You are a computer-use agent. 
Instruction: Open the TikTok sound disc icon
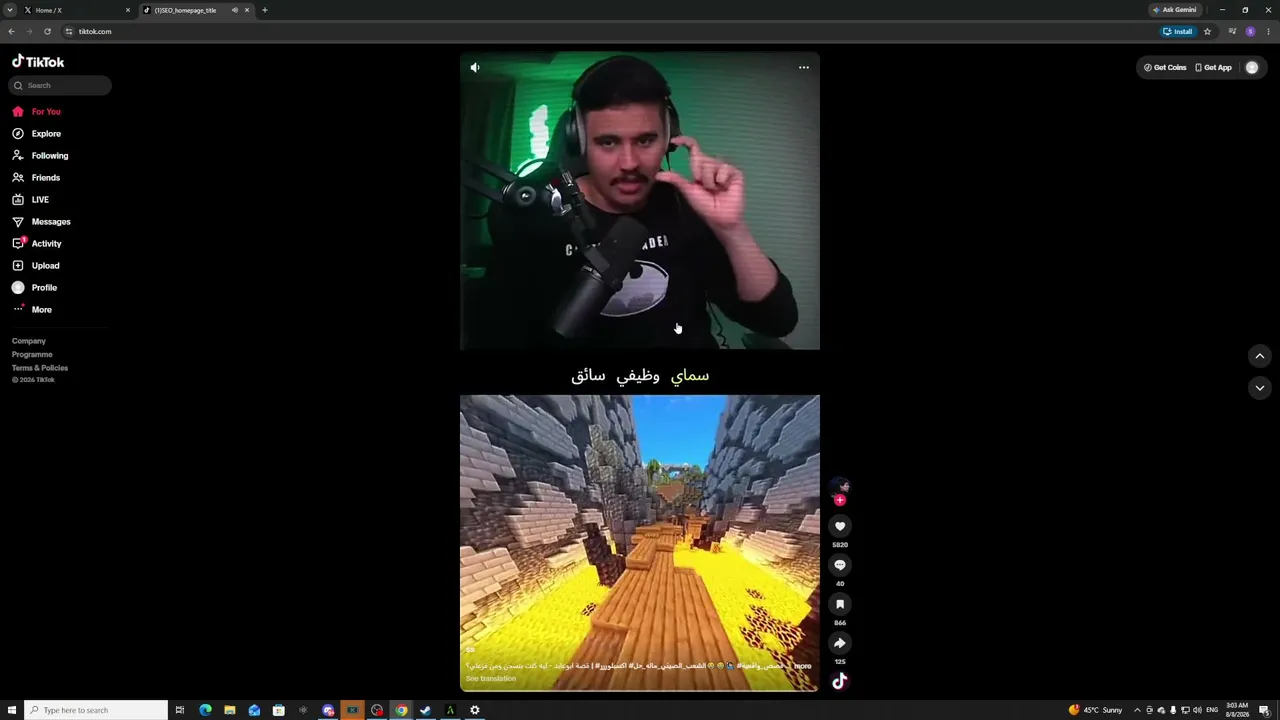coord(840,681)
